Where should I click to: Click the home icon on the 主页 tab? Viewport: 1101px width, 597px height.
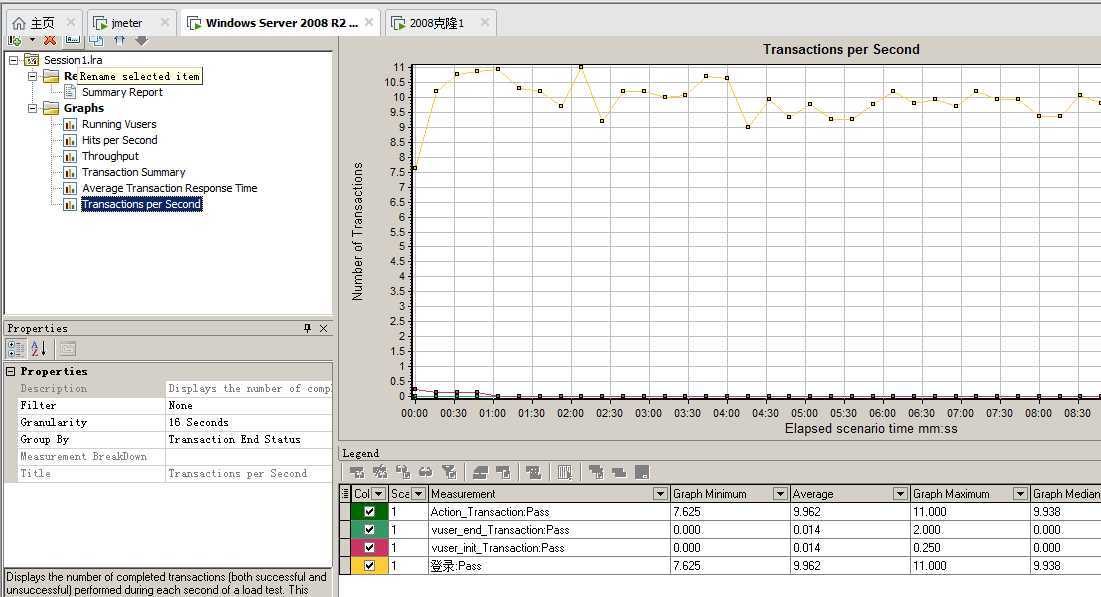click(x=19, y=23)
